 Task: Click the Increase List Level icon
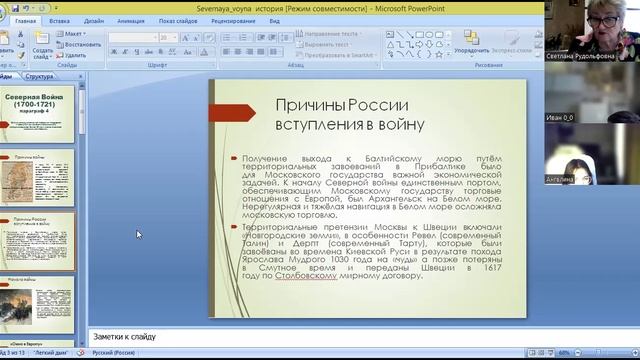click(272, 38)
